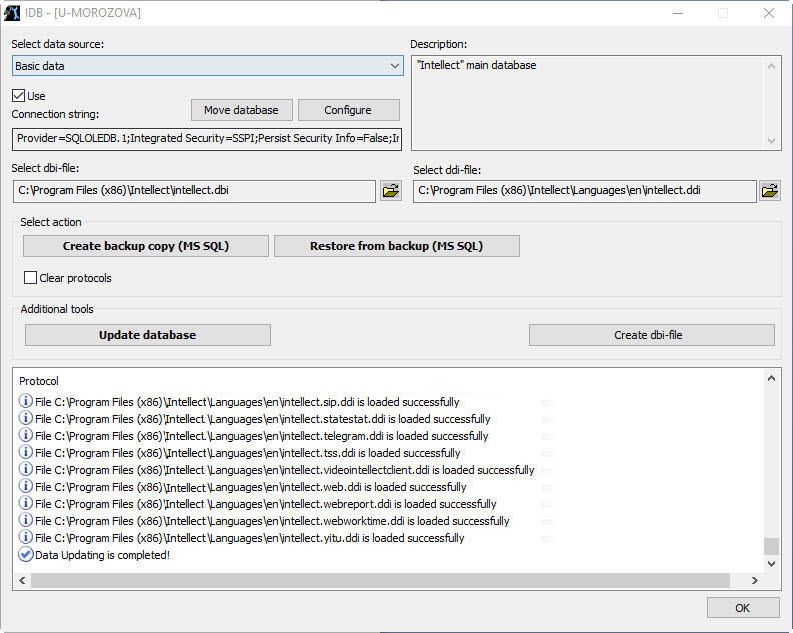Select the intellect.webreport.ddi loaded successfully line
Viewport: 793px width, 633px height.
pos(266,504)
